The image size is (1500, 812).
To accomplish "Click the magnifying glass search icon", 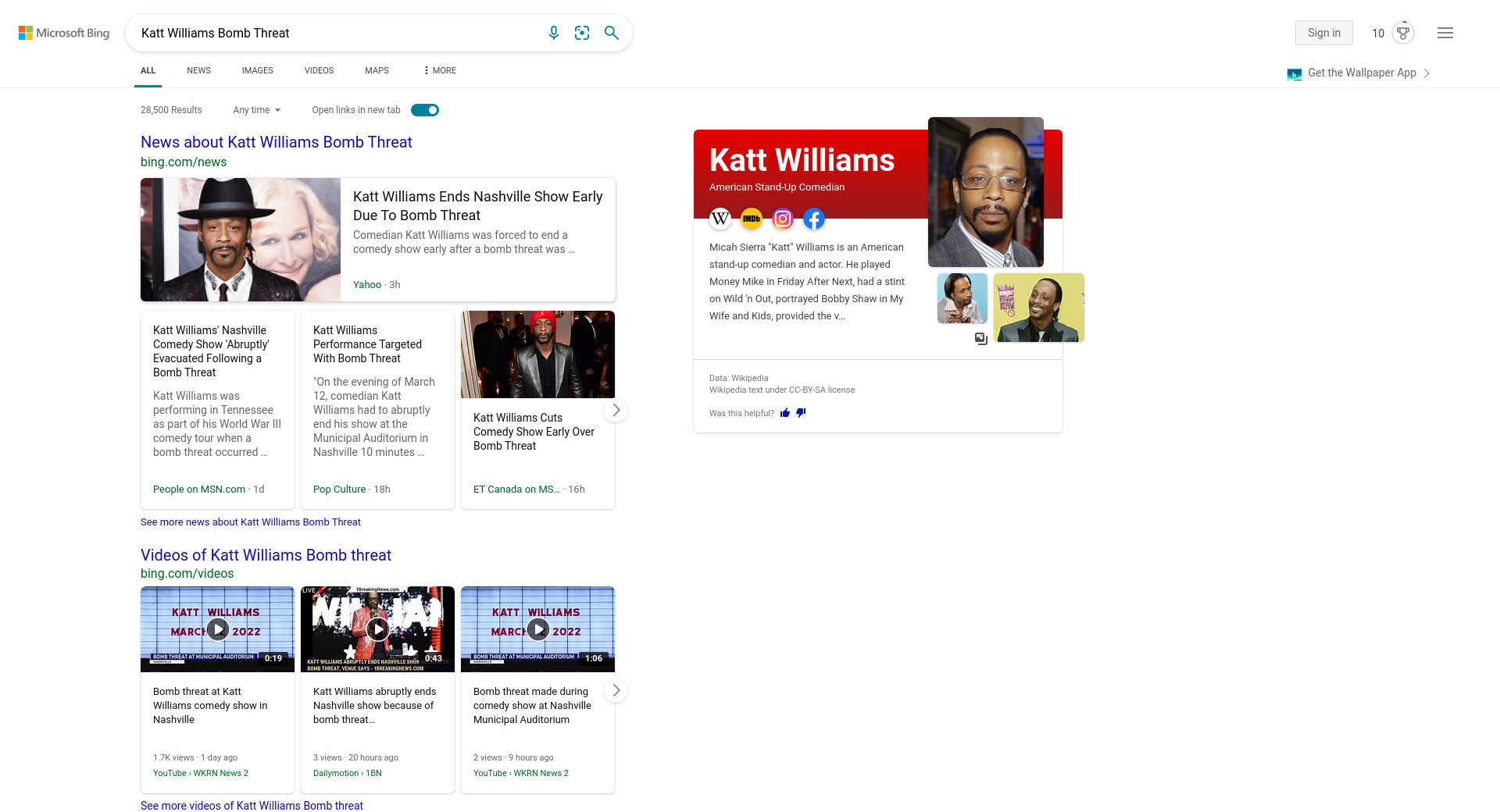I will pos(612,33).
